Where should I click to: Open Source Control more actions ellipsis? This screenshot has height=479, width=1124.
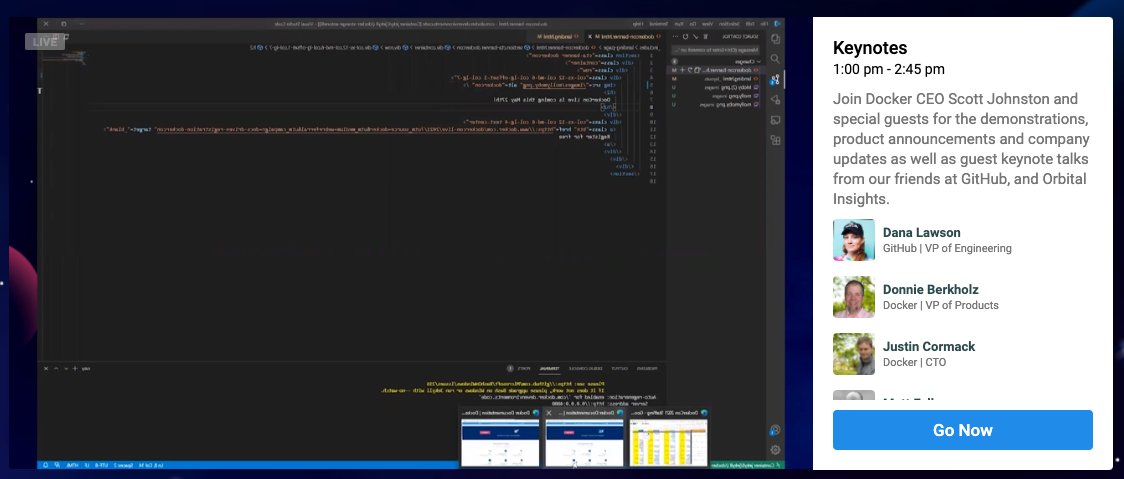[x=675, y=37]
